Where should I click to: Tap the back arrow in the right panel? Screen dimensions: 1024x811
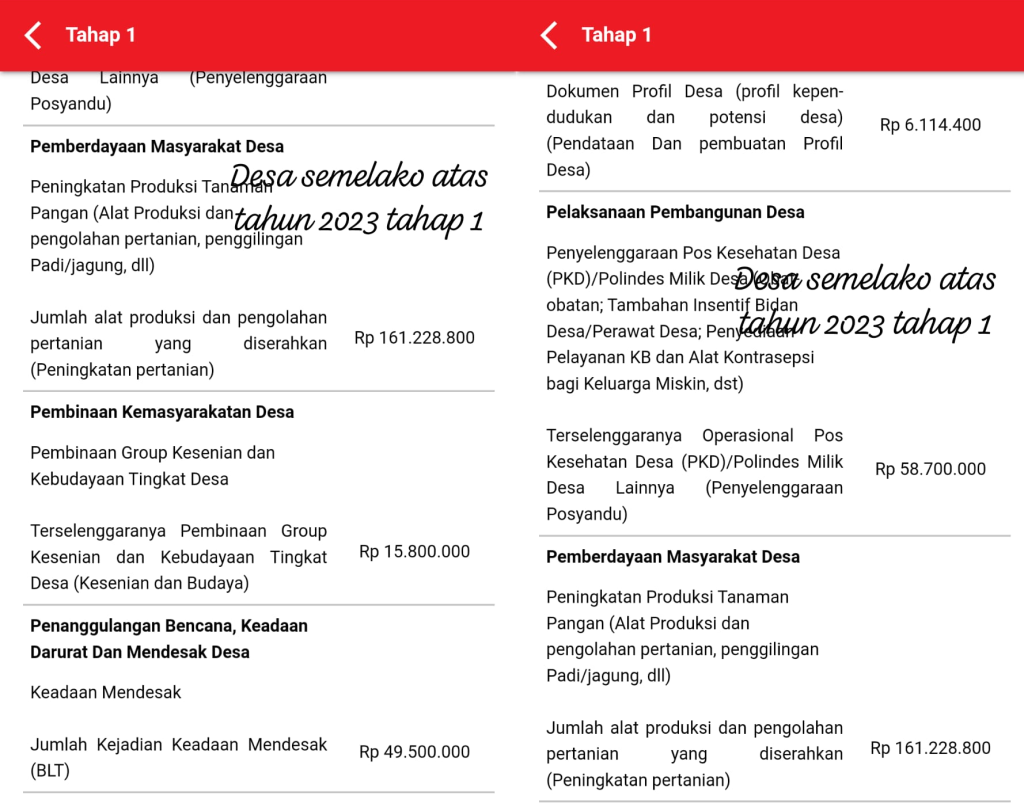click(x=549, y=36)
